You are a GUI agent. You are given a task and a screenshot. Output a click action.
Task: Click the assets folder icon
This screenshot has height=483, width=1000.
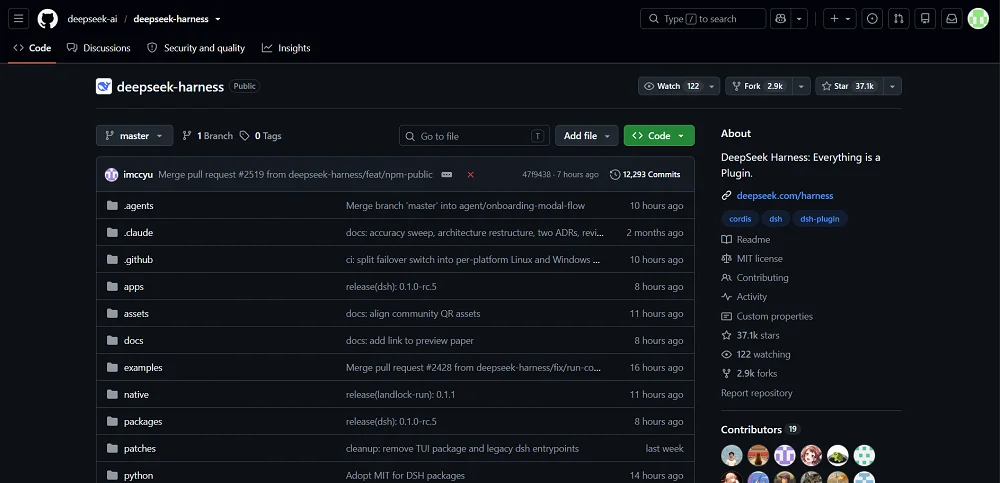point(112,313)
